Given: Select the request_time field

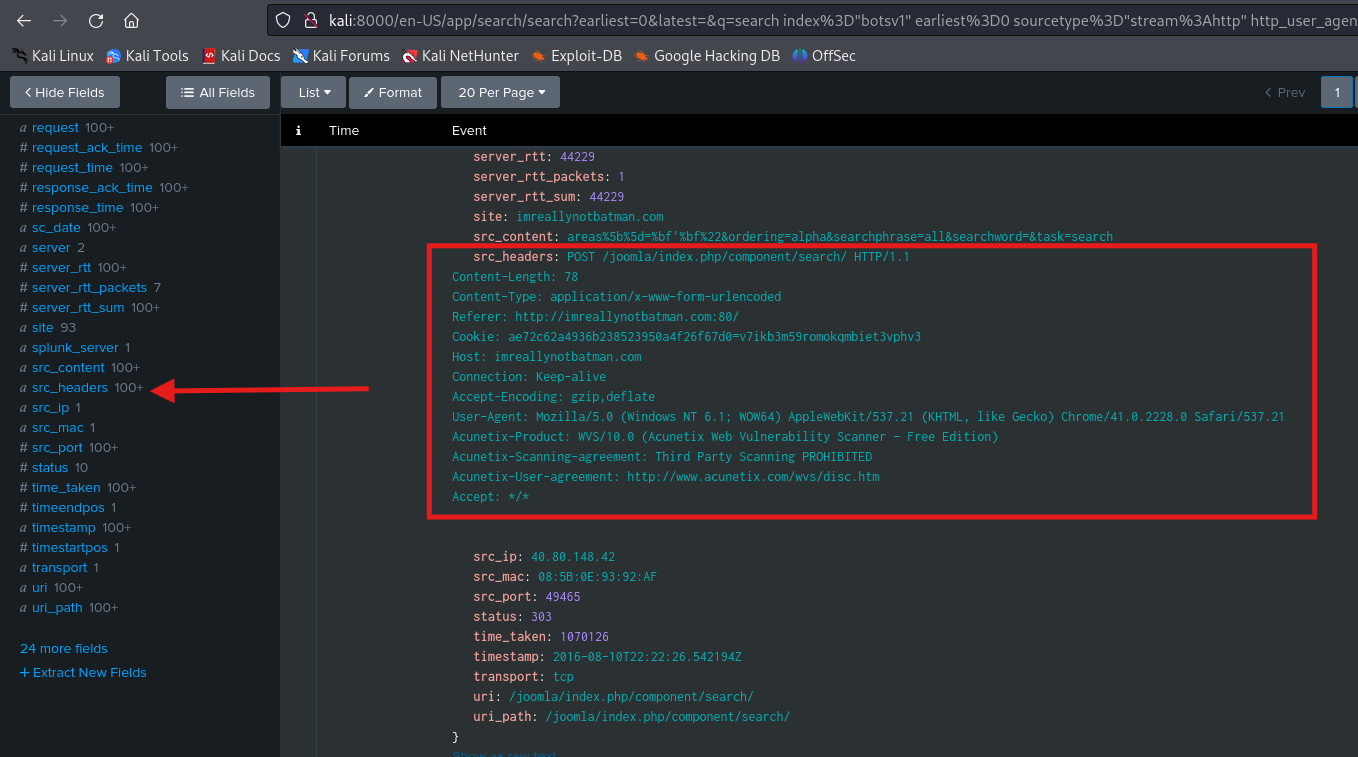Looking at the screenshot, I should [72, 168].
